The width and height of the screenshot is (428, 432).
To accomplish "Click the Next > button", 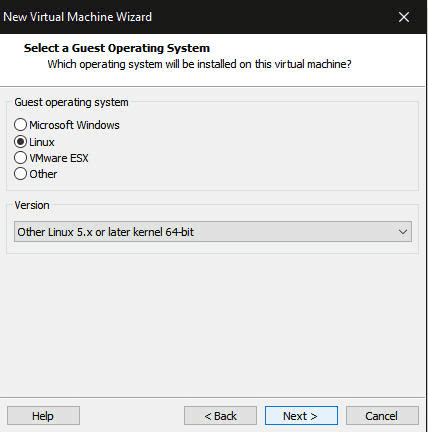I will click(x=301, y=416).
